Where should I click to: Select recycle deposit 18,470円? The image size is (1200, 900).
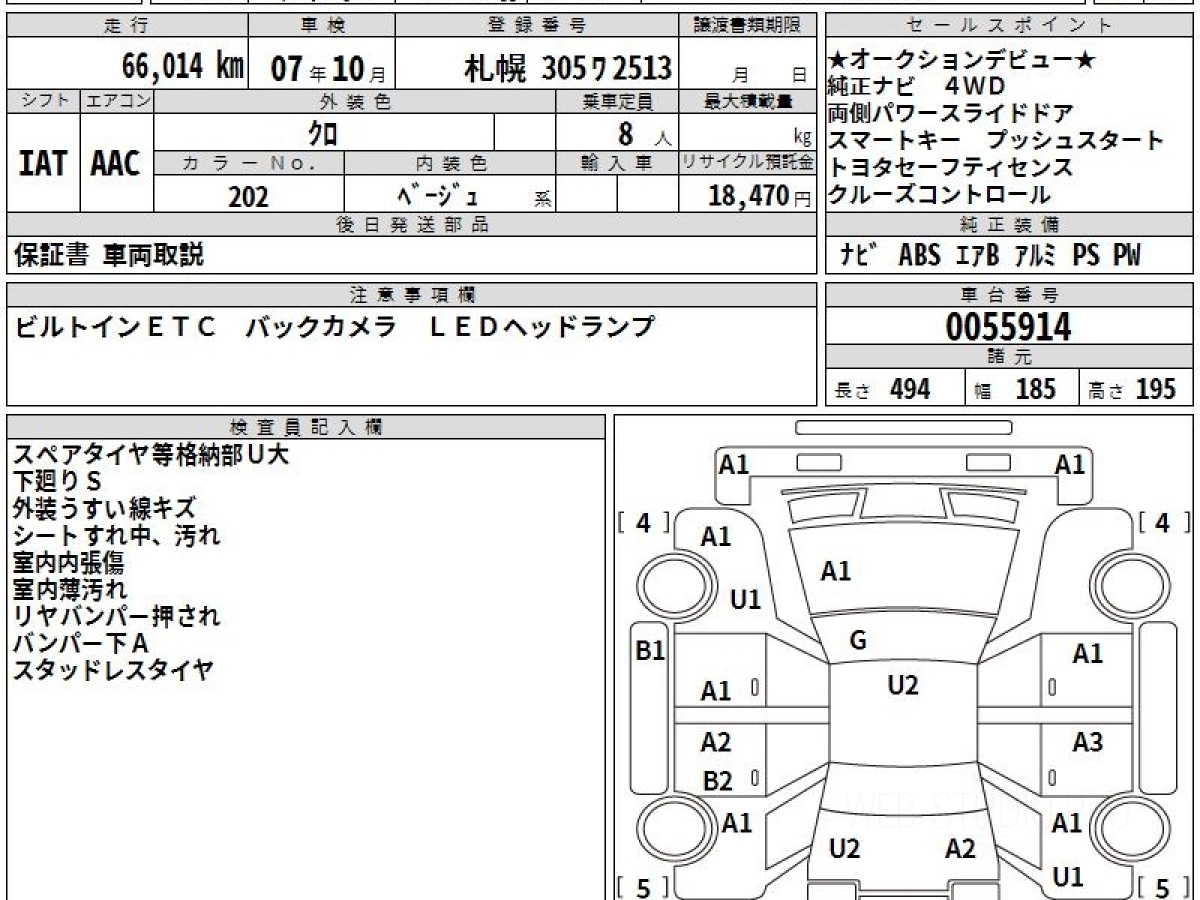[760, 197]
